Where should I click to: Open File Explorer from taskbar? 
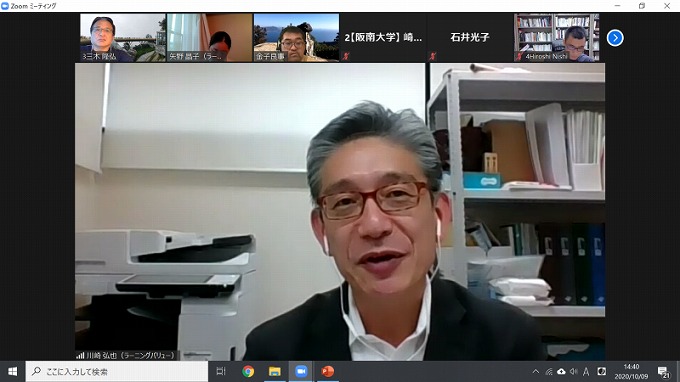[275, 372]
